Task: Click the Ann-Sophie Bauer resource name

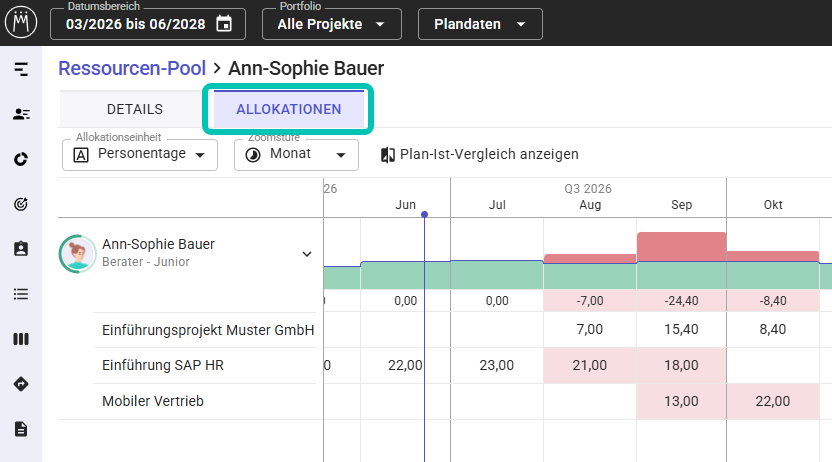Action: tap(158, 244)
